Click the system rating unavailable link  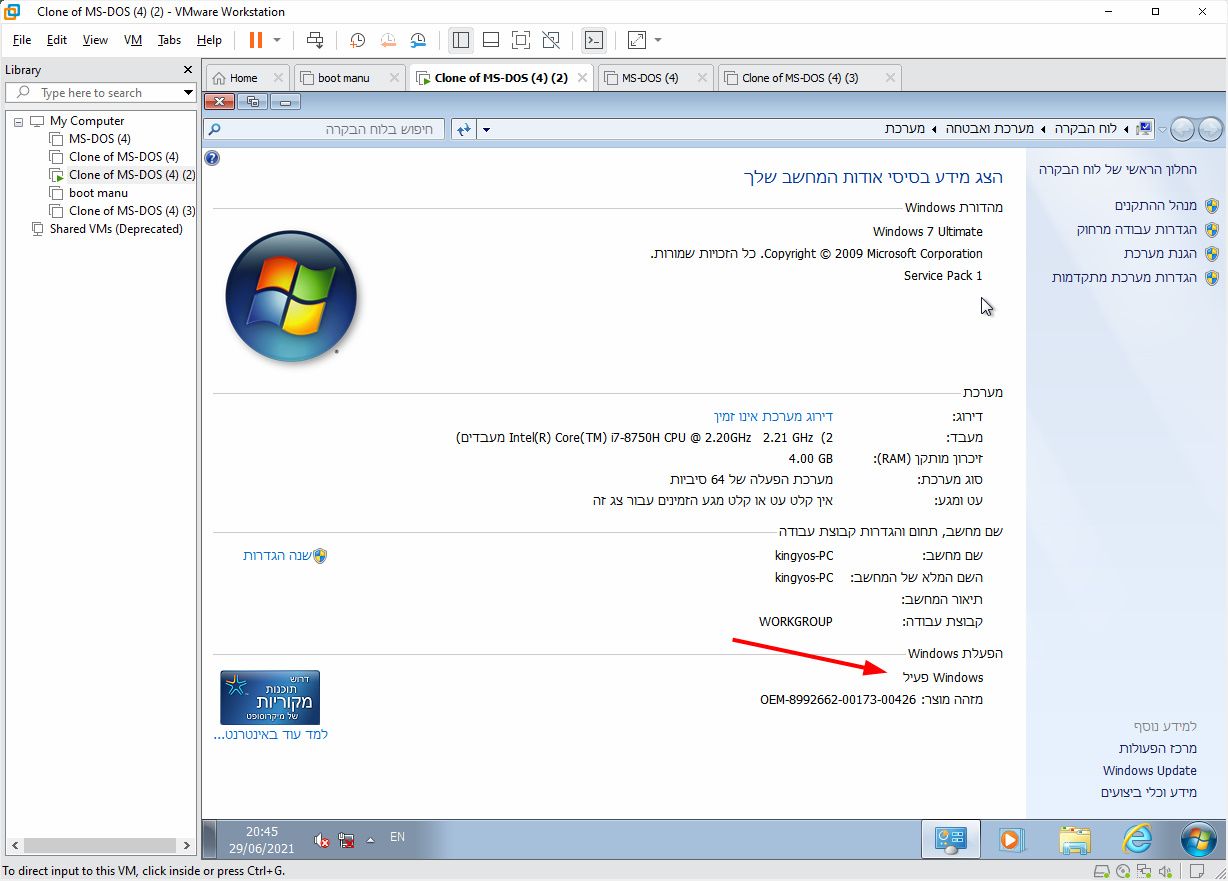773,416
